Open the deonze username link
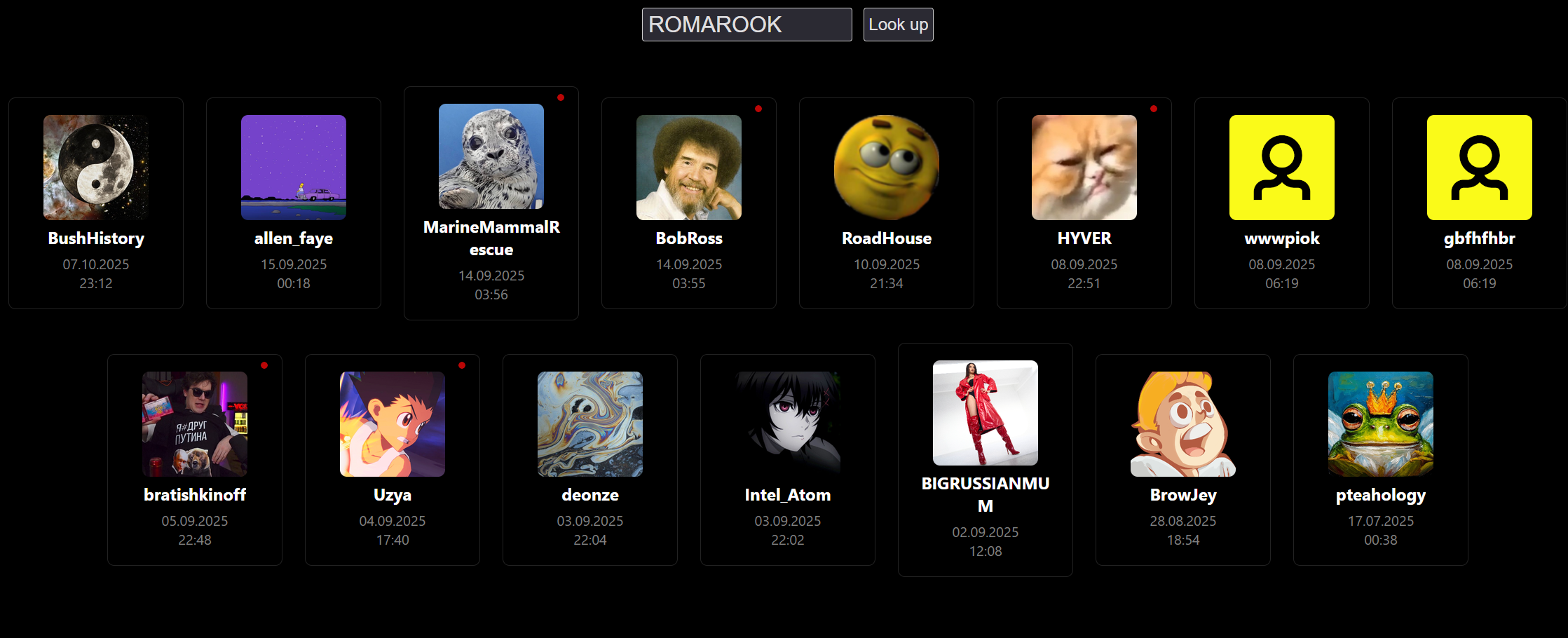The width and height of the screenshot is (1568, 638). [590, 495]
